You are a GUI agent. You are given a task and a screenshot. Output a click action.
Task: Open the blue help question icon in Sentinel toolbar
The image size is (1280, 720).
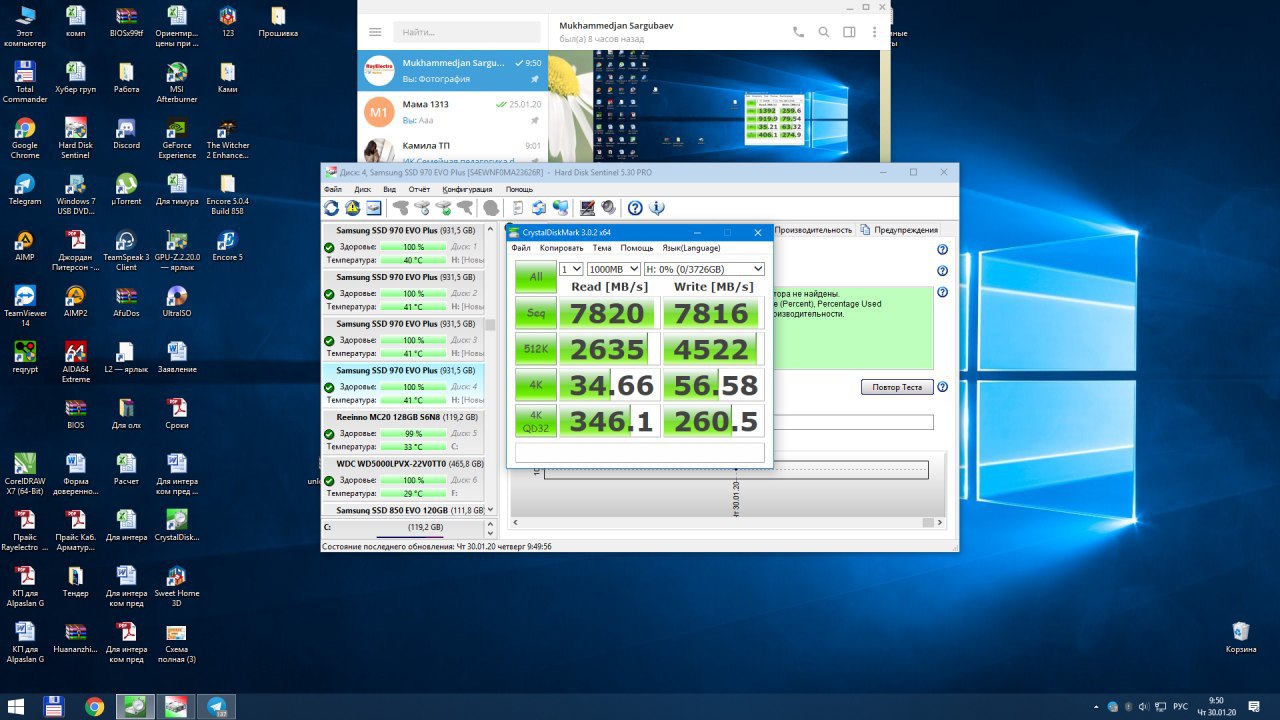pyautogui.click(x=635, y=208)
